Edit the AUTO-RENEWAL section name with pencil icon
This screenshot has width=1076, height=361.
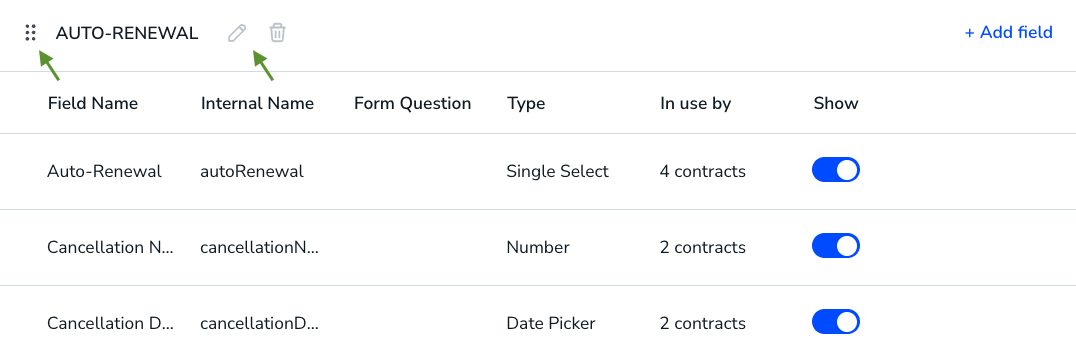click(237, 32)
